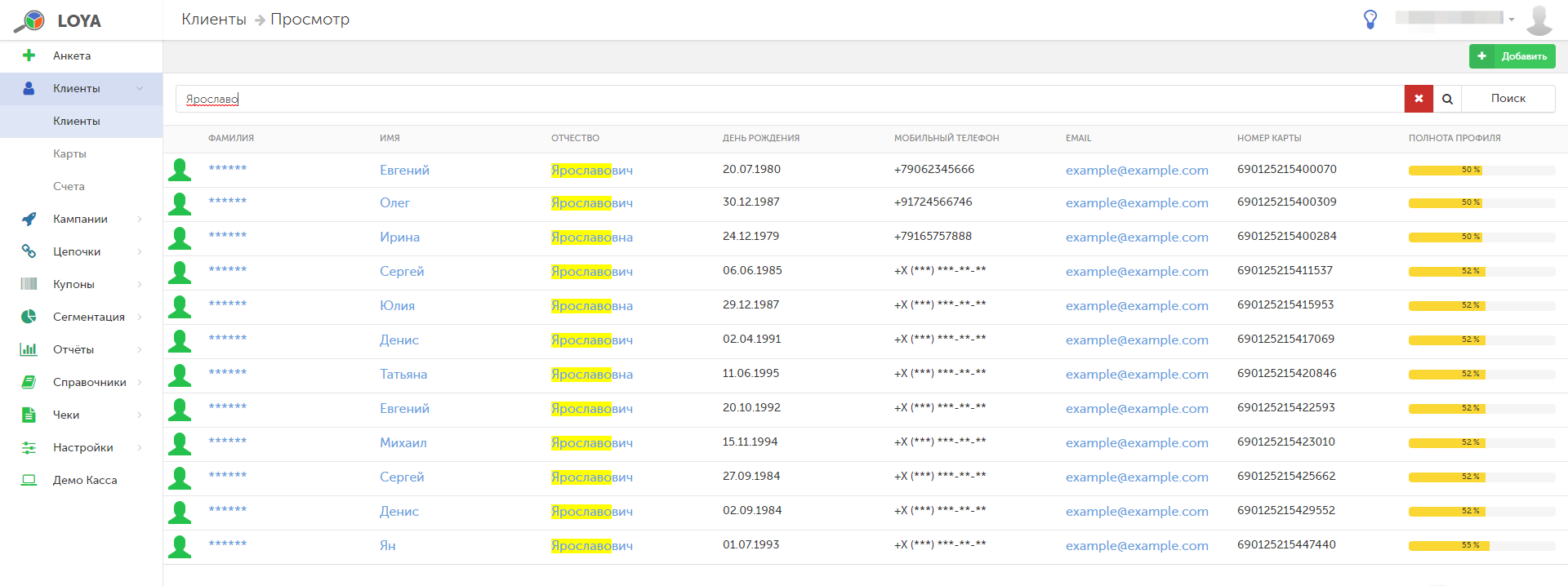
Task: Select the Клиенты submenu item
Action: click(x=81, y=121)
